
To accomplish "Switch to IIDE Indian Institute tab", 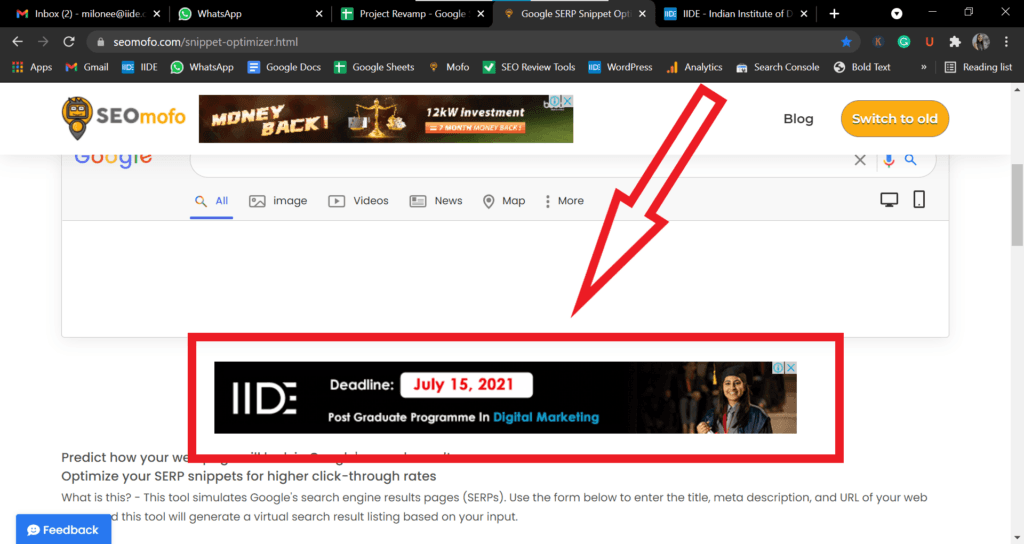I will click(737, 14).
